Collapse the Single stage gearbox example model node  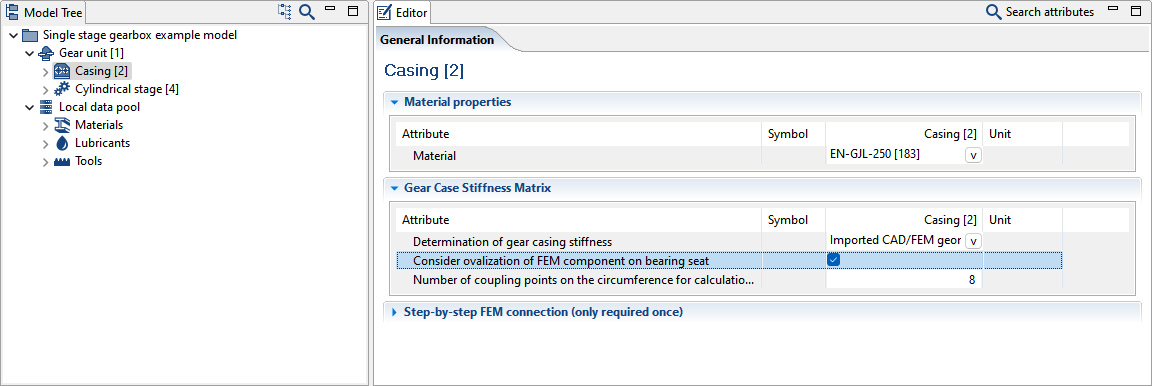pos(14,35)
